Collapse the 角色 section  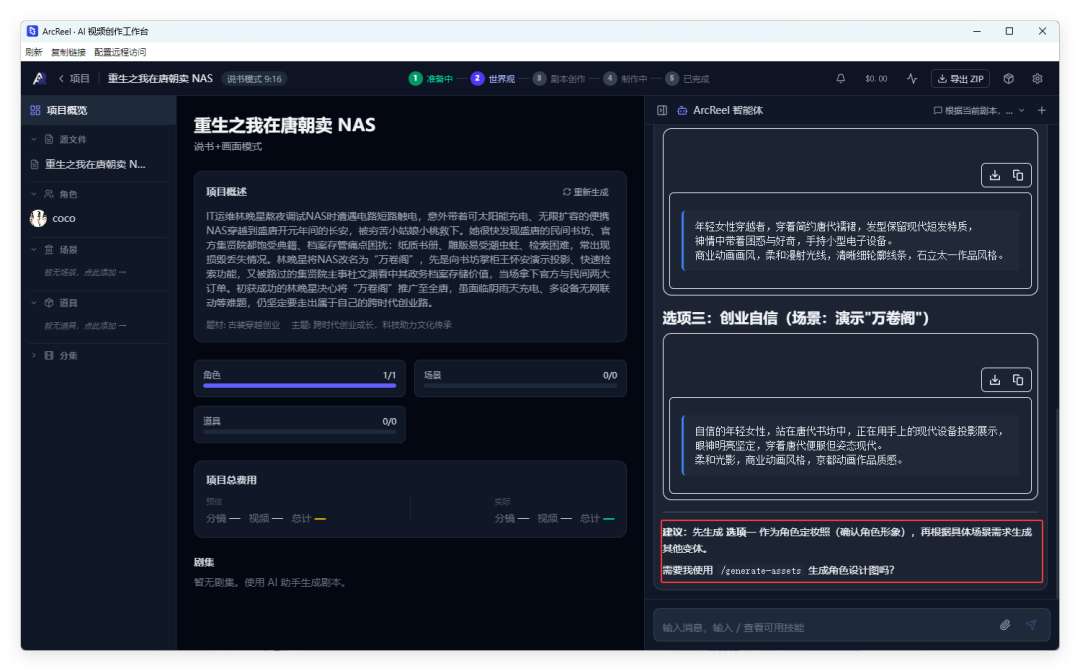tap(34, 194)
